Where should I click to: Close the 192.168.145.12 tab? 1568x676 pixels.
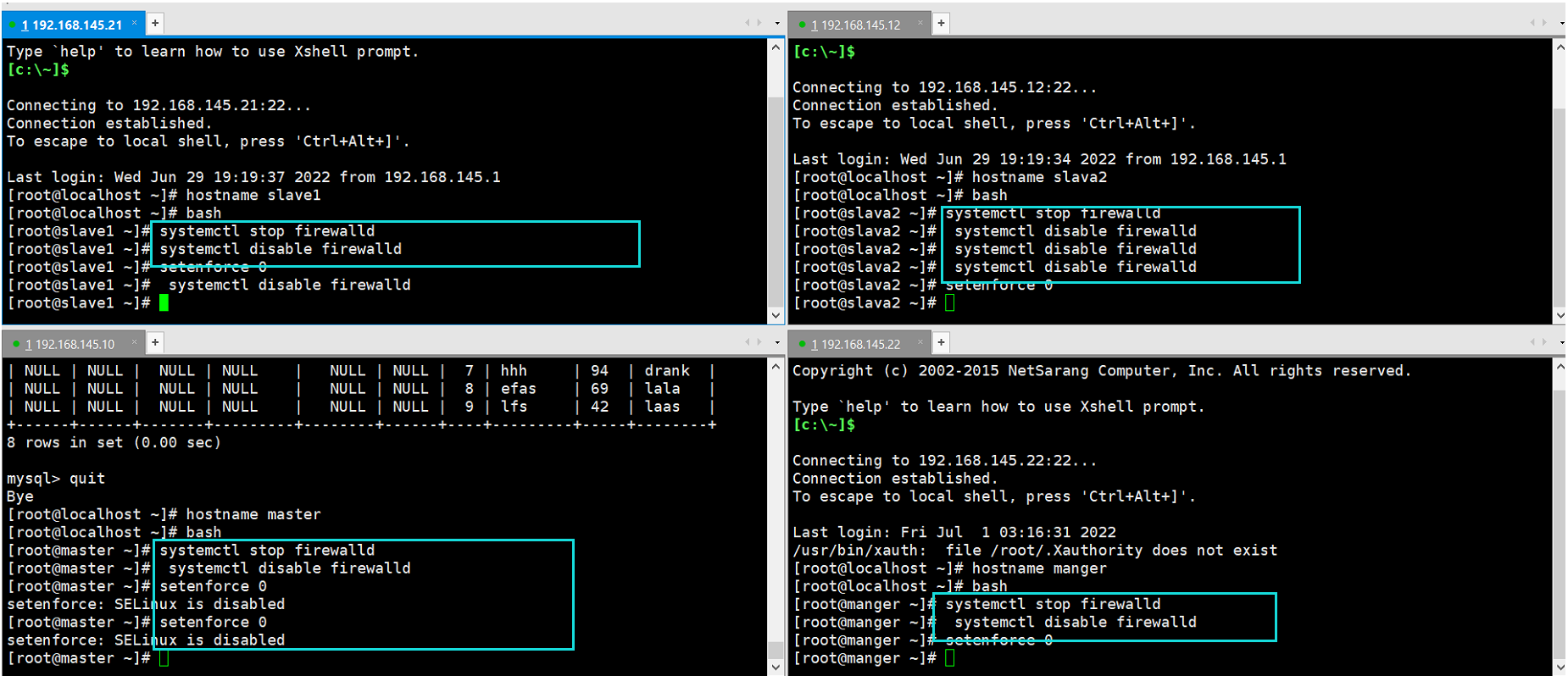click(920, 24)
